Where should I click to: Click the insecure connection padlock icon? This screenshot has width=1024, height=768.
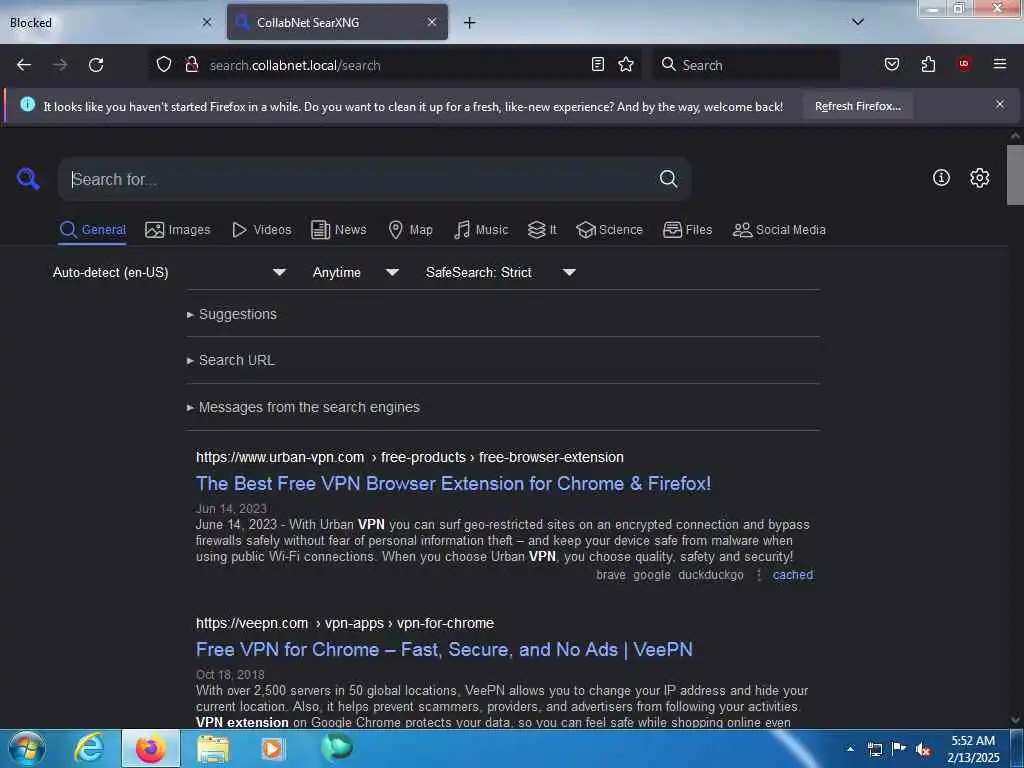coord(191,65)
